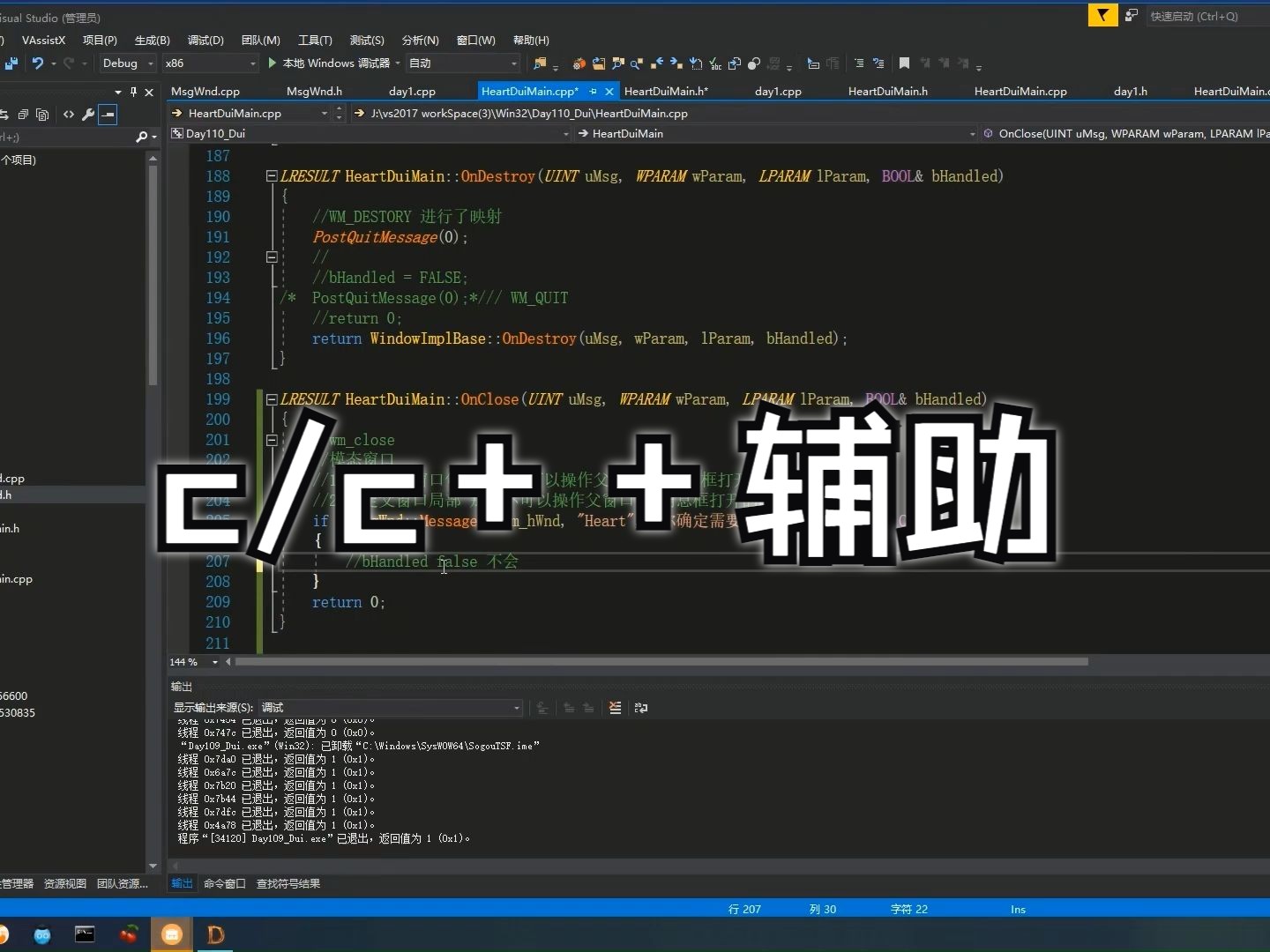Click the solution explorer vertical scrollbar
This screenshot has width=1270, height=952.
tap(153, 276)
